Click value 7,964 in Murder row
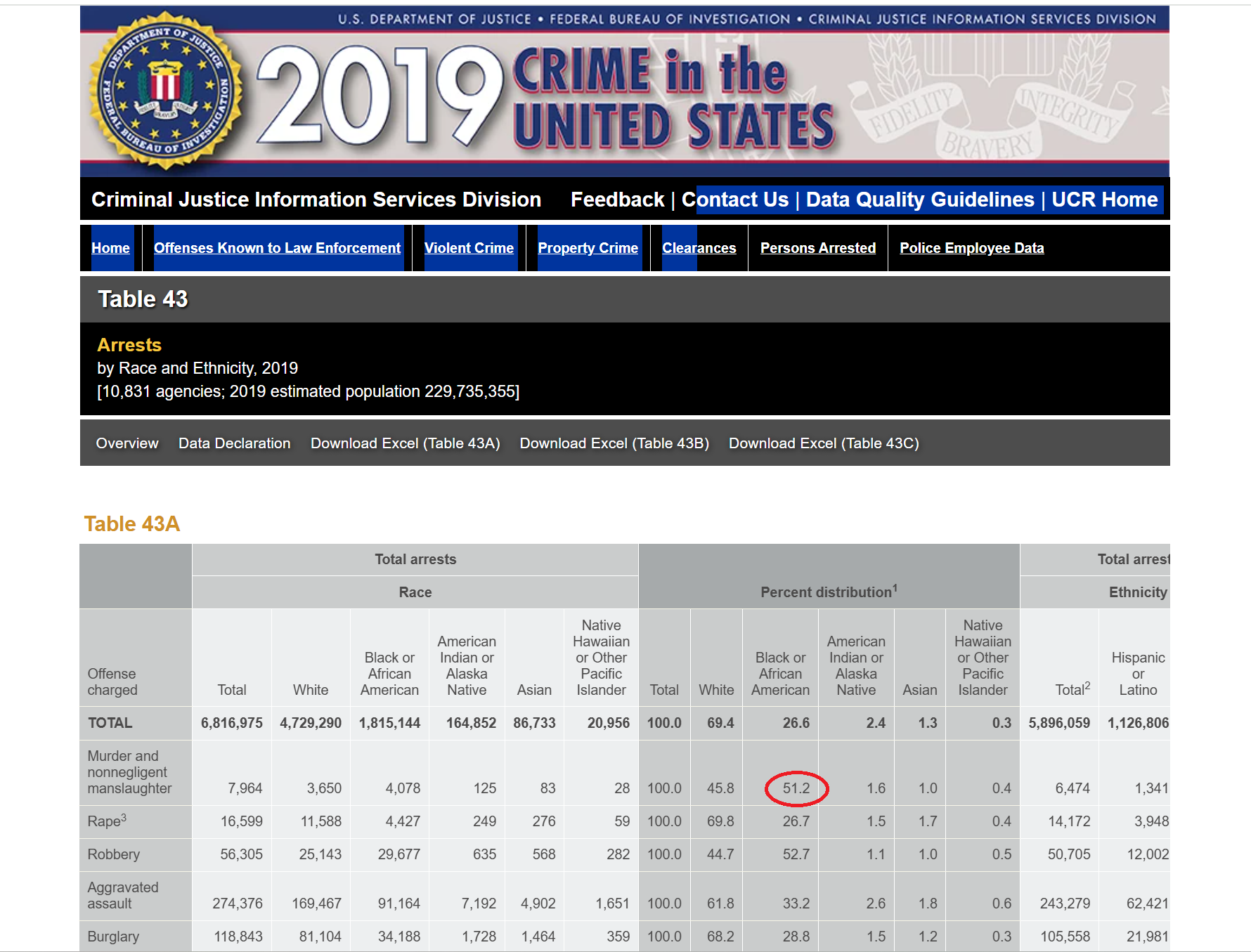This screenshot has width=1251, height=952. click(x=245, y=788)
